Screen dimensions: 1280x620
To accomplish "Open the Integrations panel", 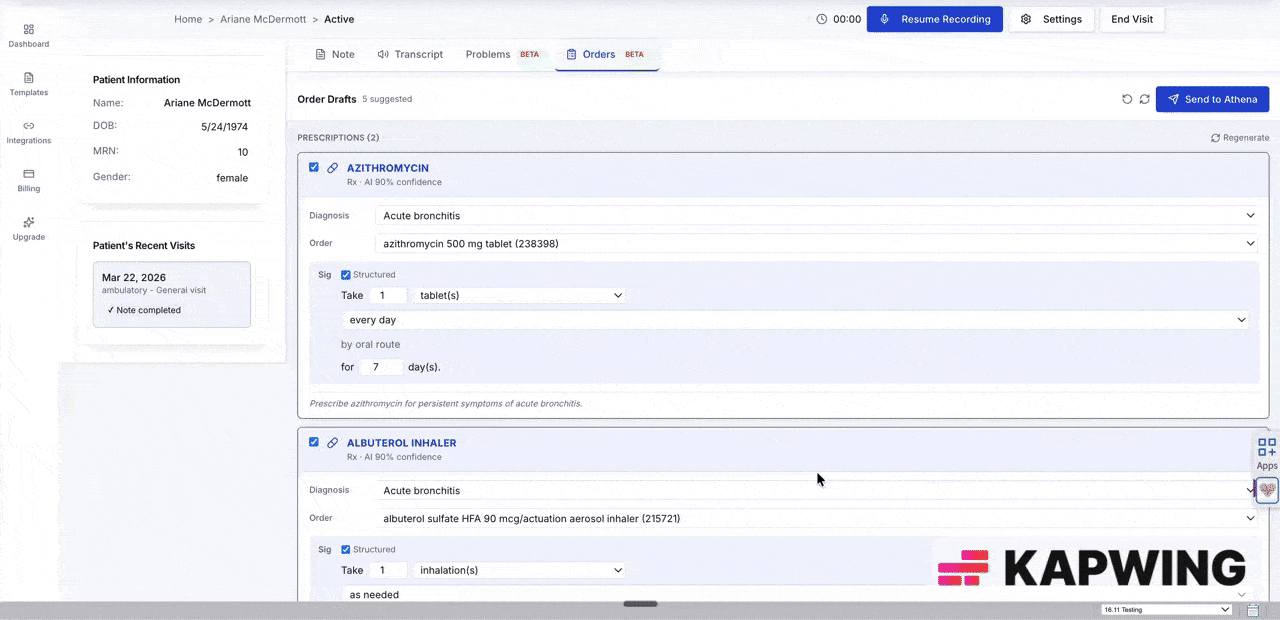I will pos(28,132).
